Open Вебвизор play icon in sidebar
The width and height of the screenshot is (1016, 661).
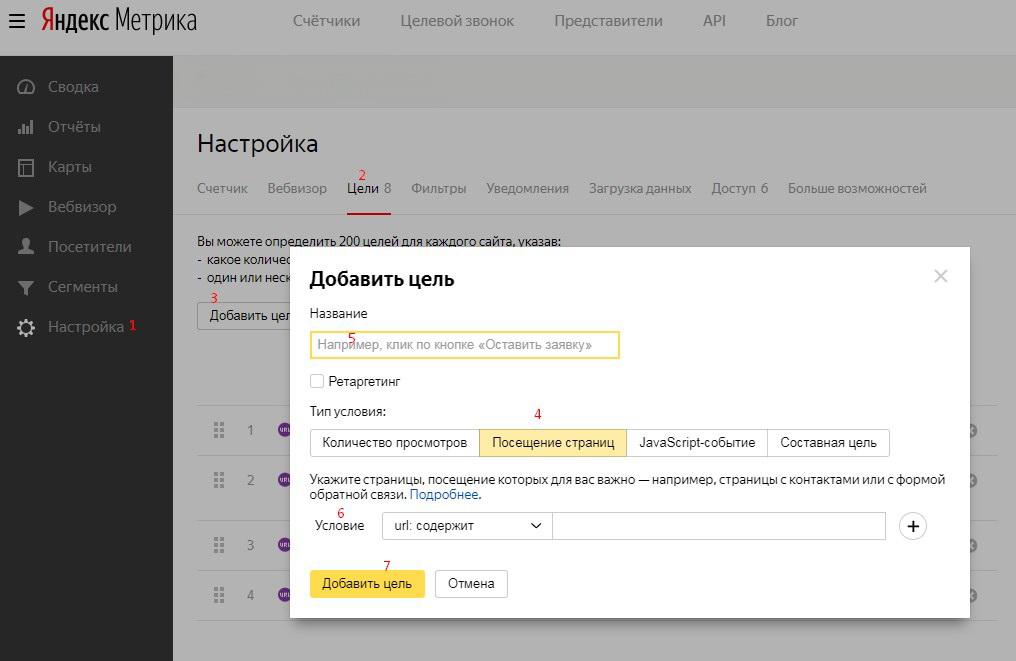[x=26, y=207]
